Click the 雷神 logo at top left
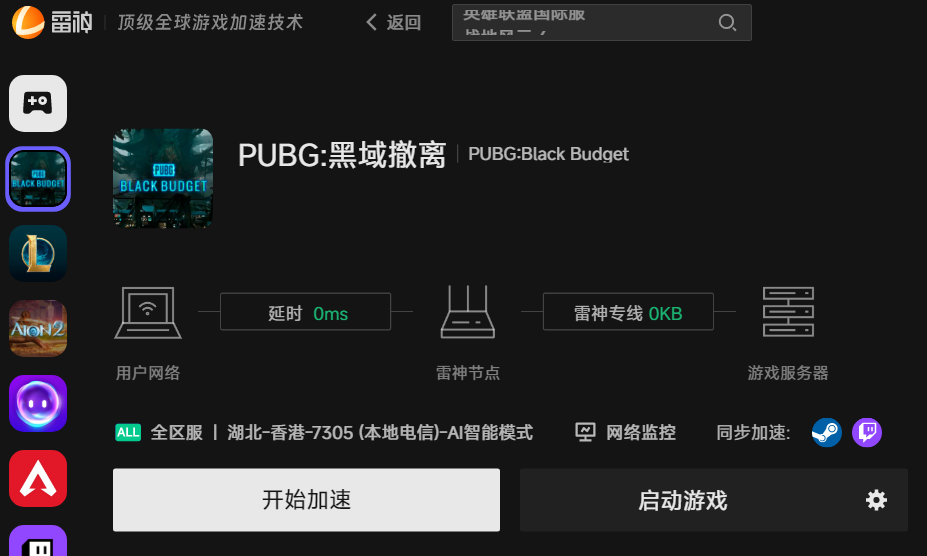The width and height of the screenshot is (927, 556). point(52,22)
